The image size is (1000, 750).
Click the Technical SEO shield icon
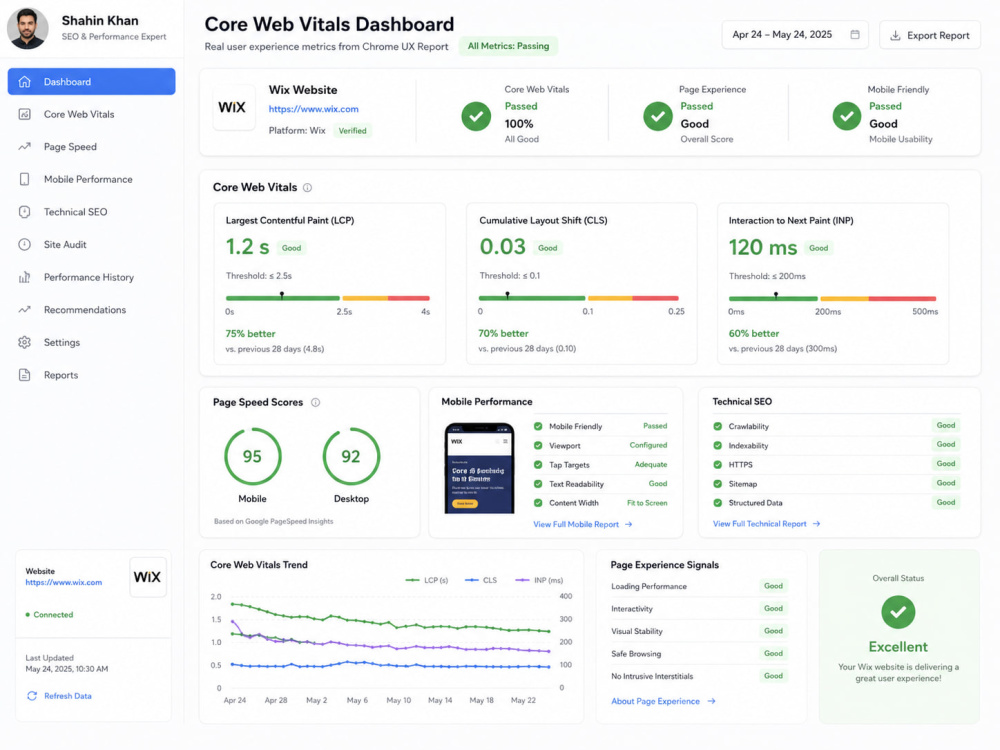(24, 212)
